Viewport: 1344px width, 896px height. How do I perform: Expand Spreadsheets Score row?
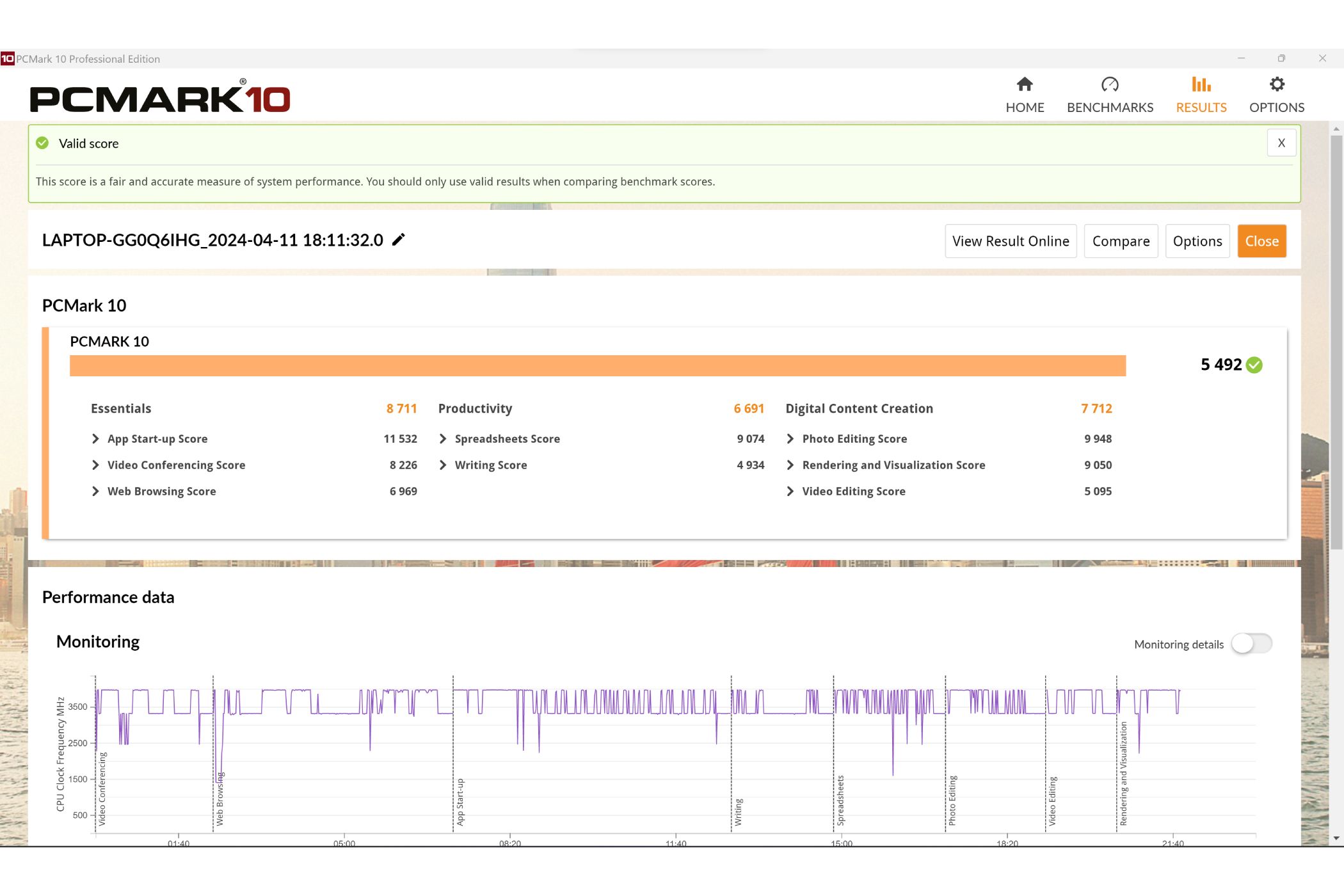click(443, 439)
